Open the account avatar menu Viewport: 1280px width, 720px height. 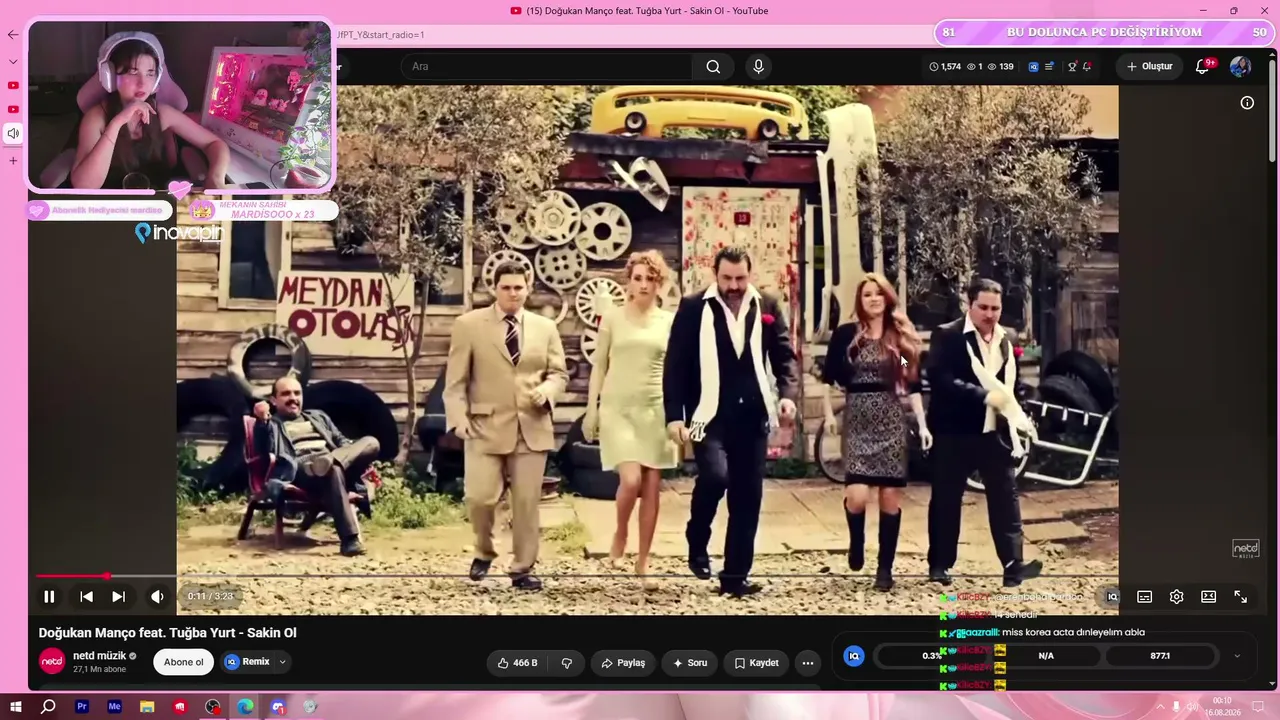point(1240,66)
